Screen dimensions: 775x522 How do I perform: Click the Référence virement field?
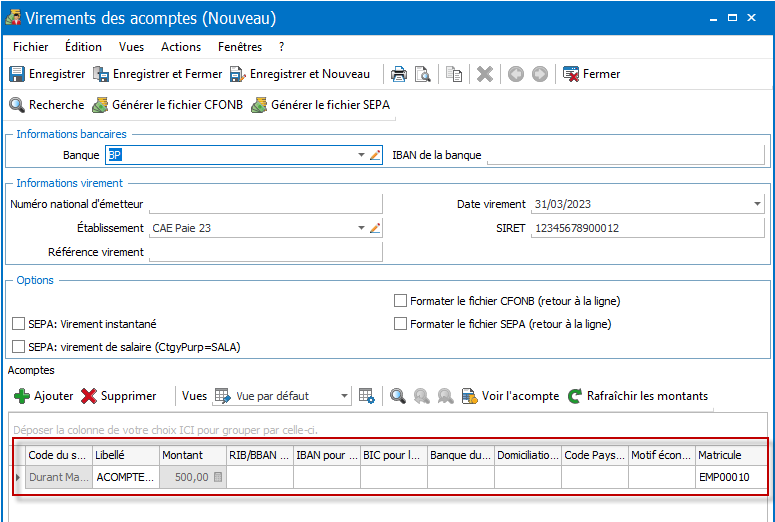click(266, 252)
